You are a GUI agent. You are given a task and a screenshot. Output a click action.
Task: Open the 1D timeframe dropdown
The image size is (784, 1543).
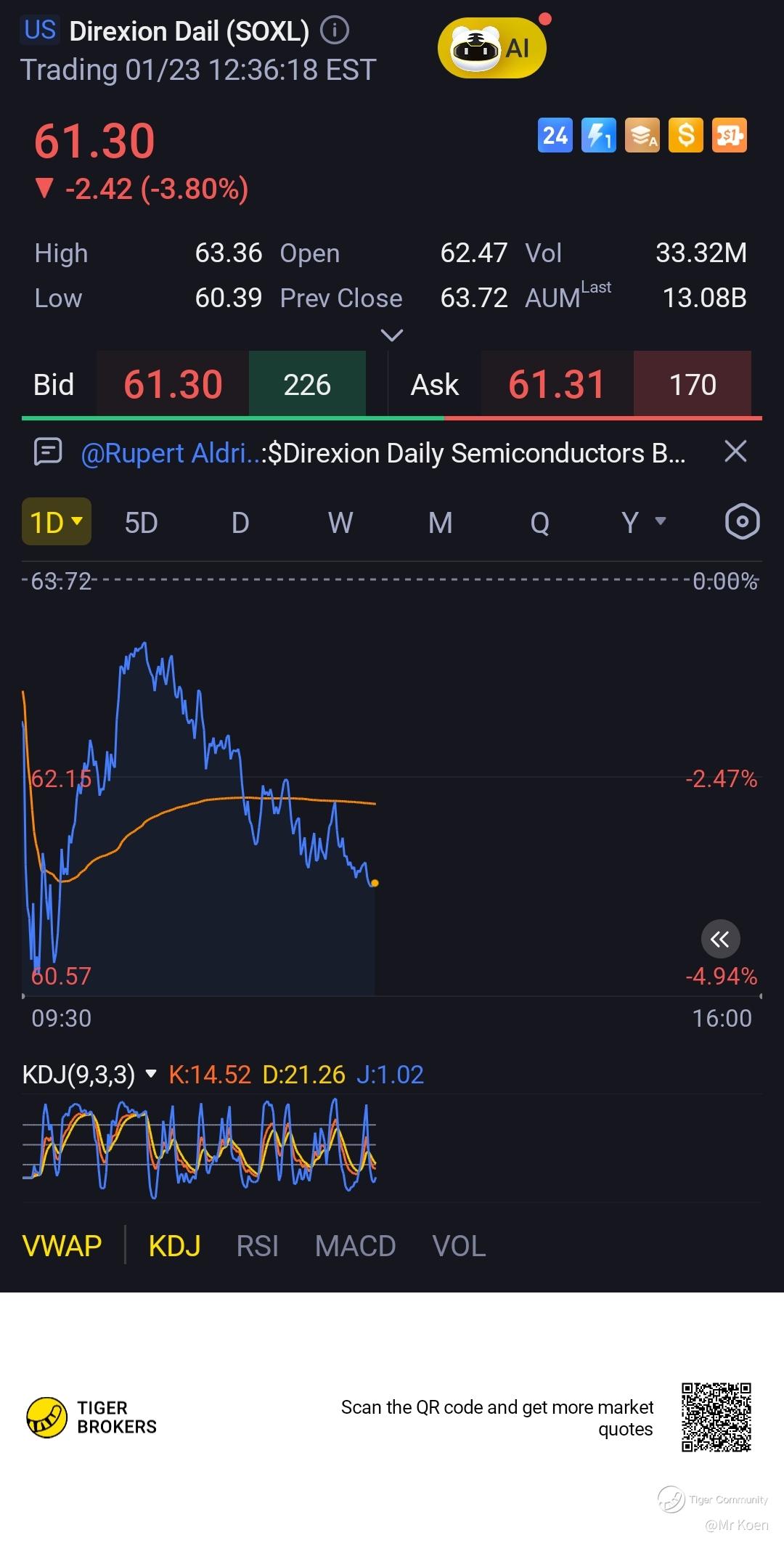pyautogui.click(x=57, y=521)
